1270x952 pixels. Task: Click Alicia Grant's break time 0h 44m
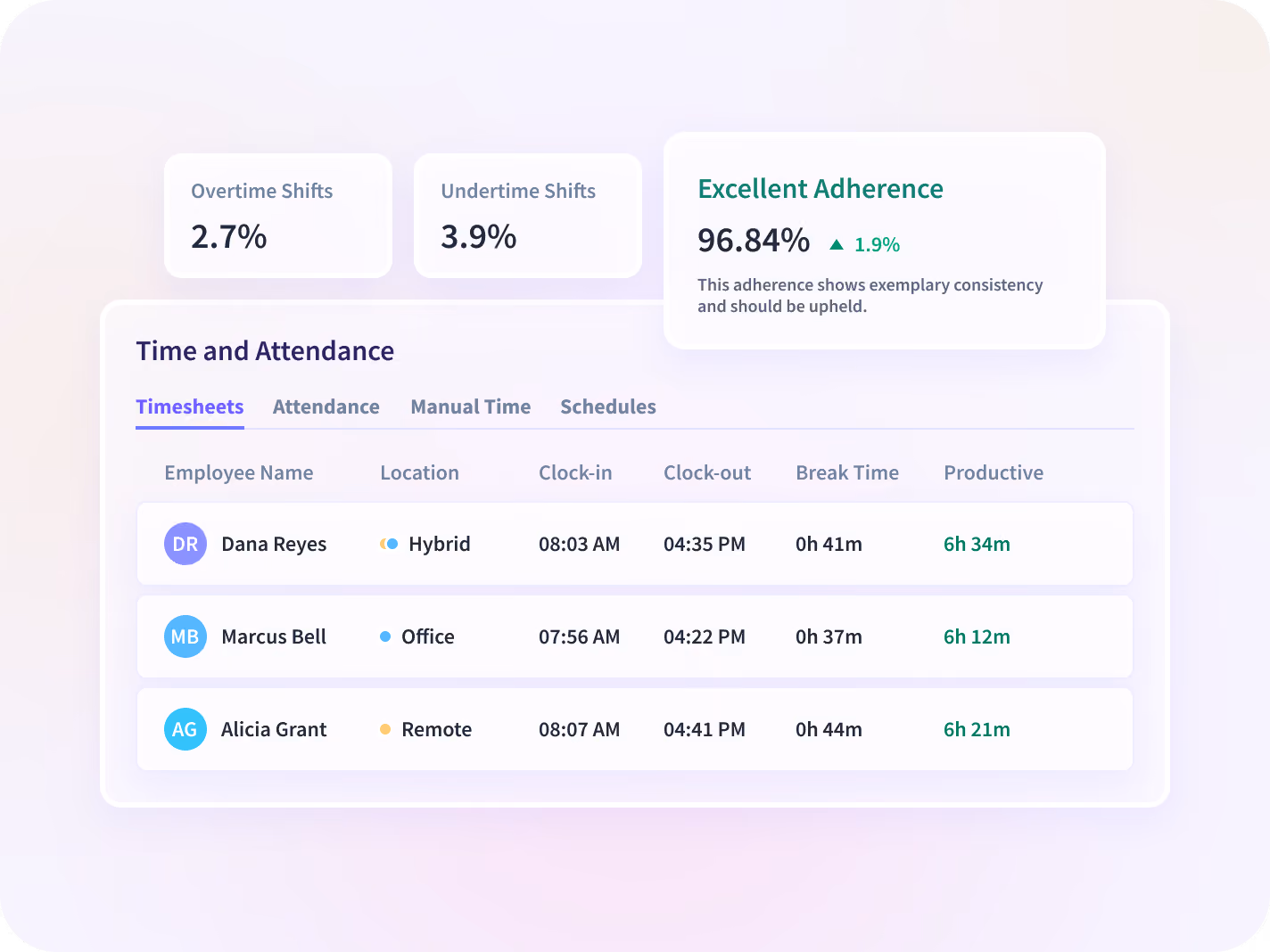coord(829,729)
